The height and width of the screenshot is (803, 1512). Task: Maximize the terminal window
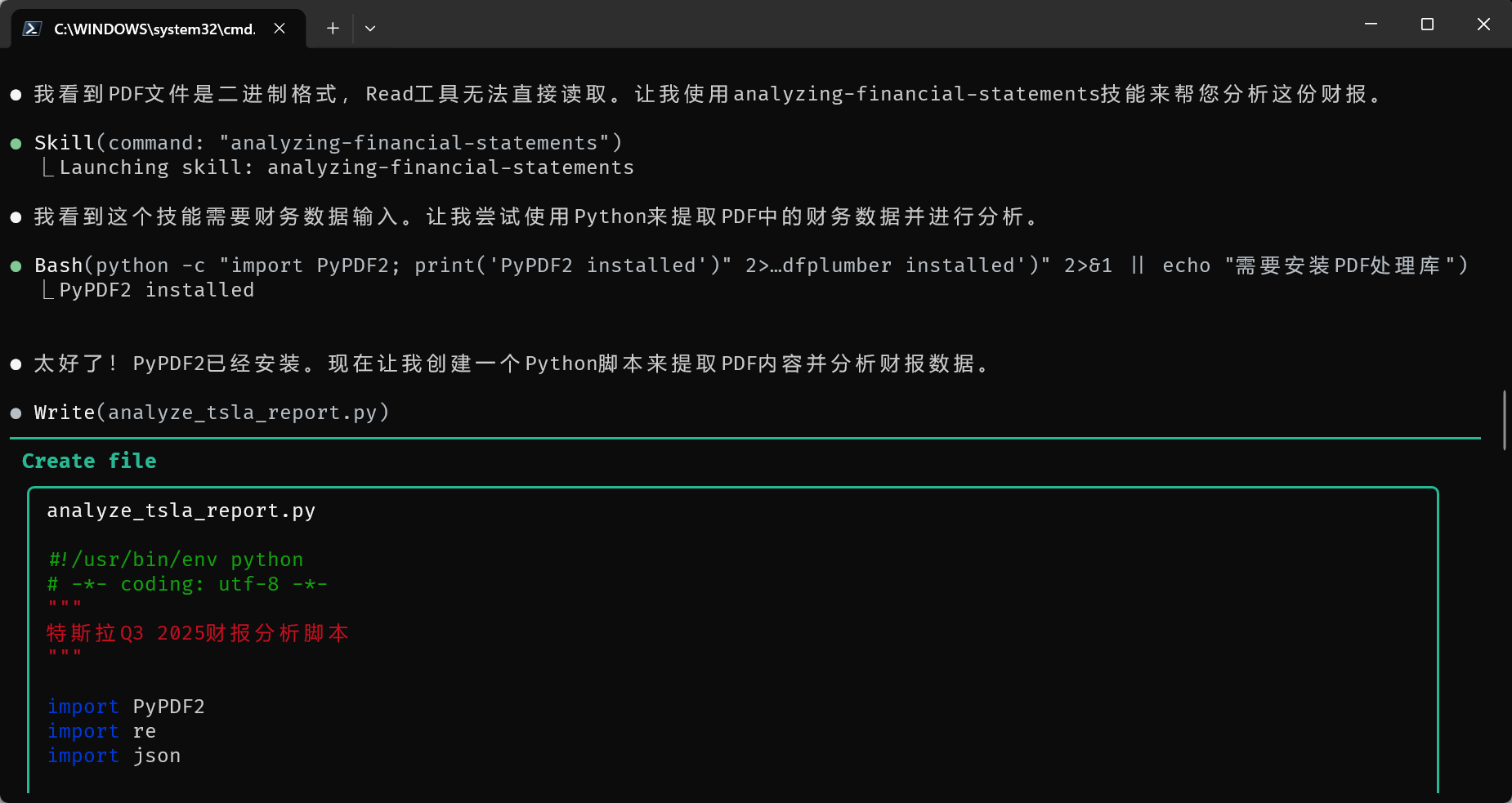click(x=1427, y=25)
